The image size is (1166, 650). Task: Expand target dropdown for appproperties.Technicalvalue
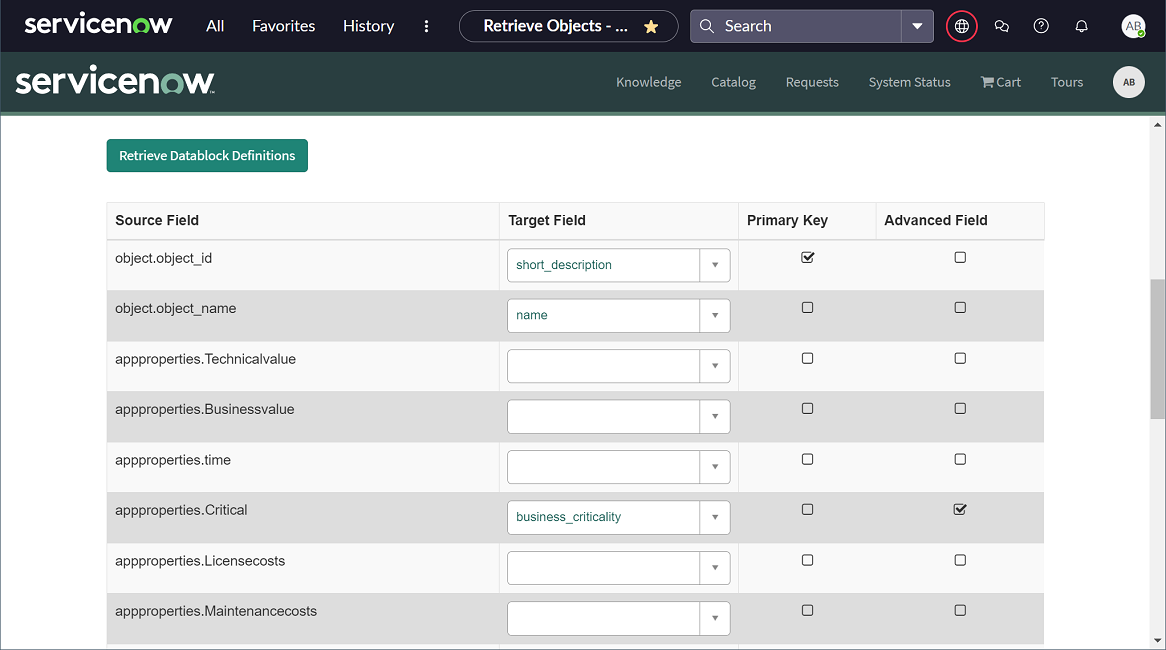[x=715, y=366]
